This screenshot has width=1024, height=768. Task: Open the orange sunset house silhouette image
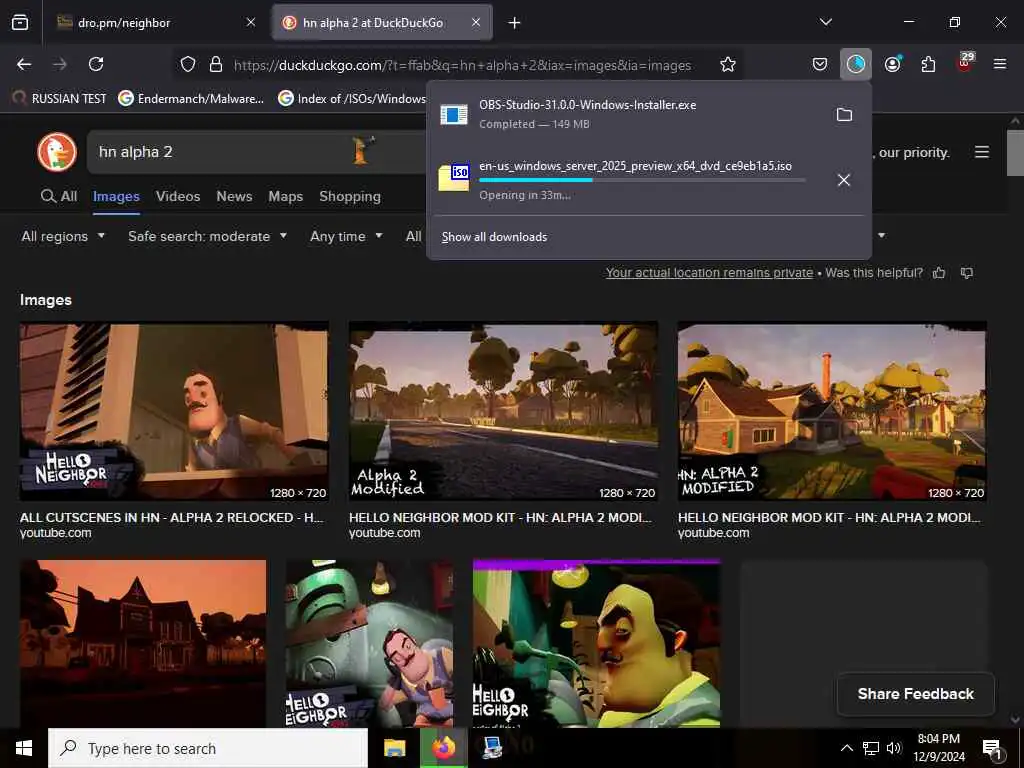(x=143, y=643)
